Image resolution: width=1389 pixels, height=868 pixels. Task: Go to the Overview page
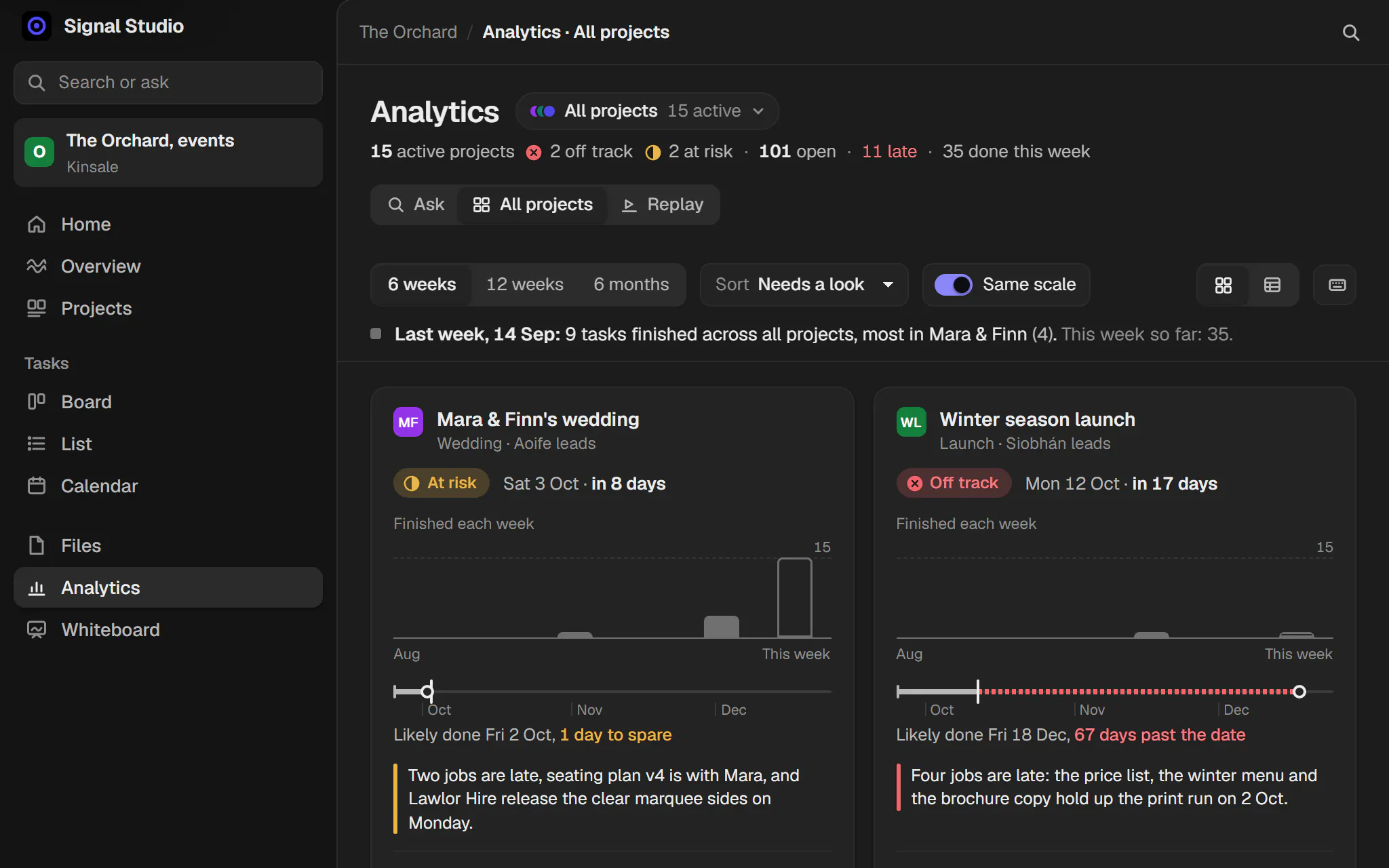[168, 267]
